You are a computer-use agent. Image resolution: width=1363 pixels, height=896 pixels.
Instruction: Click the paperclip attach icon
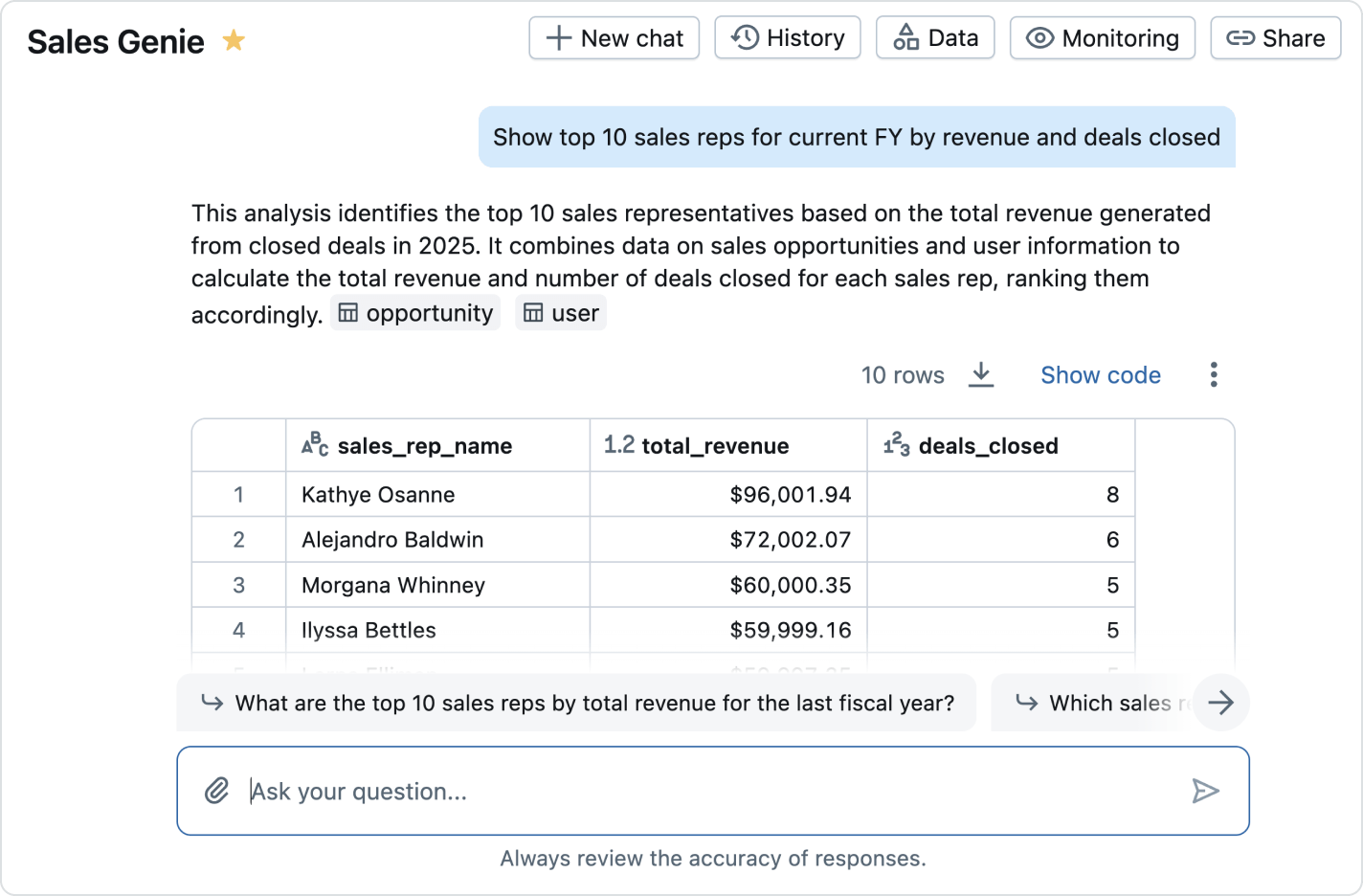tap(217, 791)
